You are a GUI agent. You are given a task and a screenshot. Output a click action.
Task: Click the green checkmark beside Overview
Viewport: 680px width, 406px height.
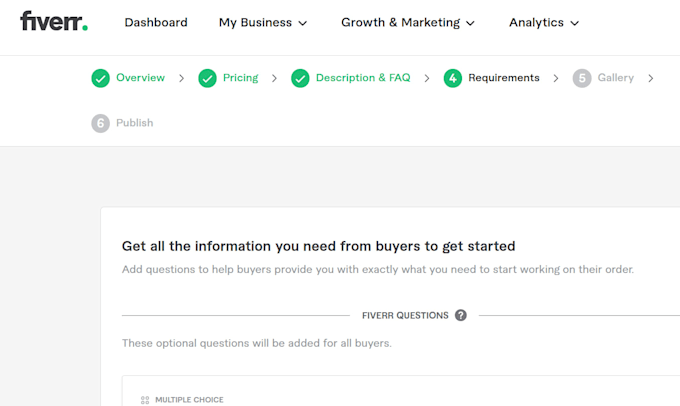[100, 79]
